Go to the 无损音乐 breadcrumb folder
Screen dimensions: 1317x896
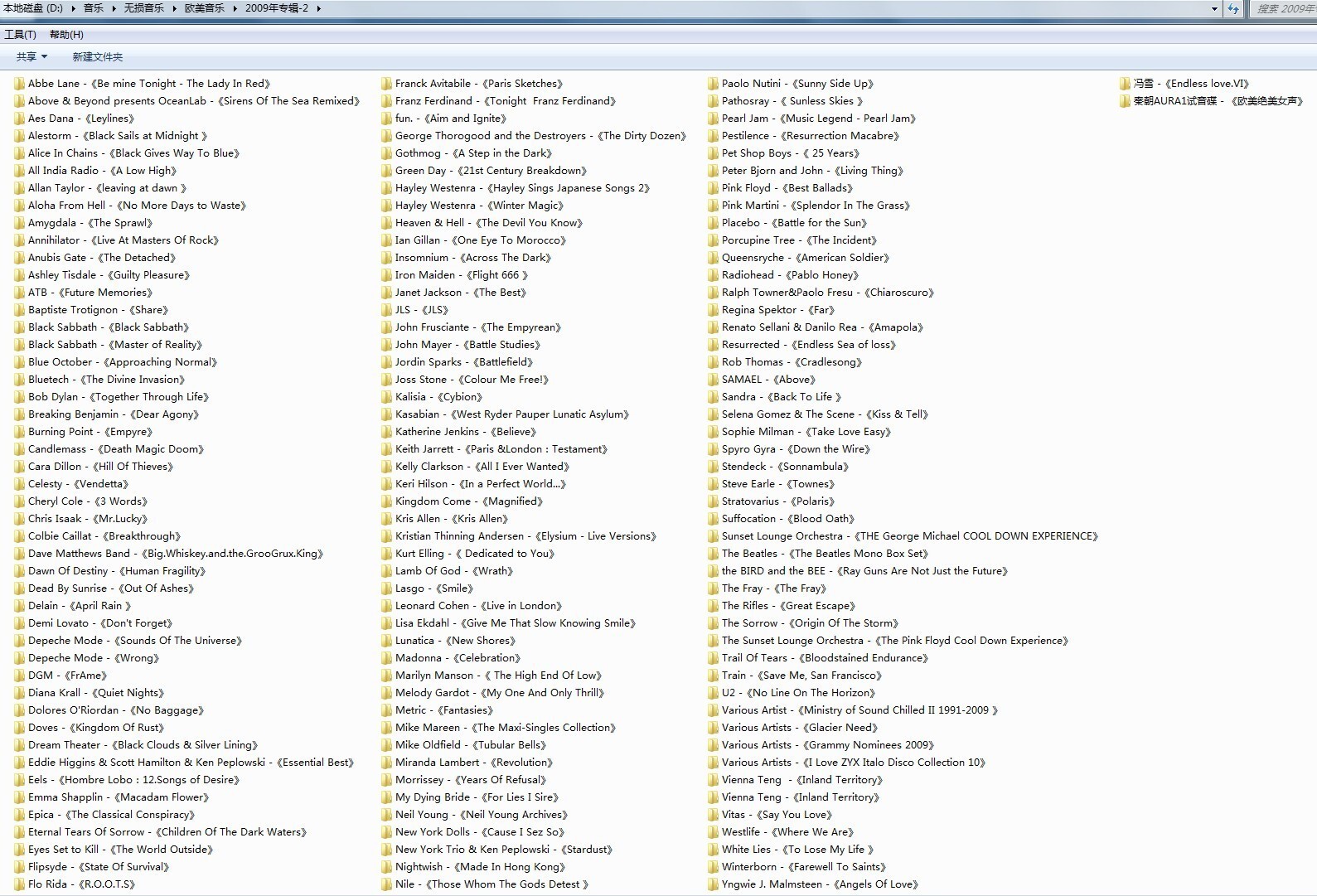click(x=143, y=8)
